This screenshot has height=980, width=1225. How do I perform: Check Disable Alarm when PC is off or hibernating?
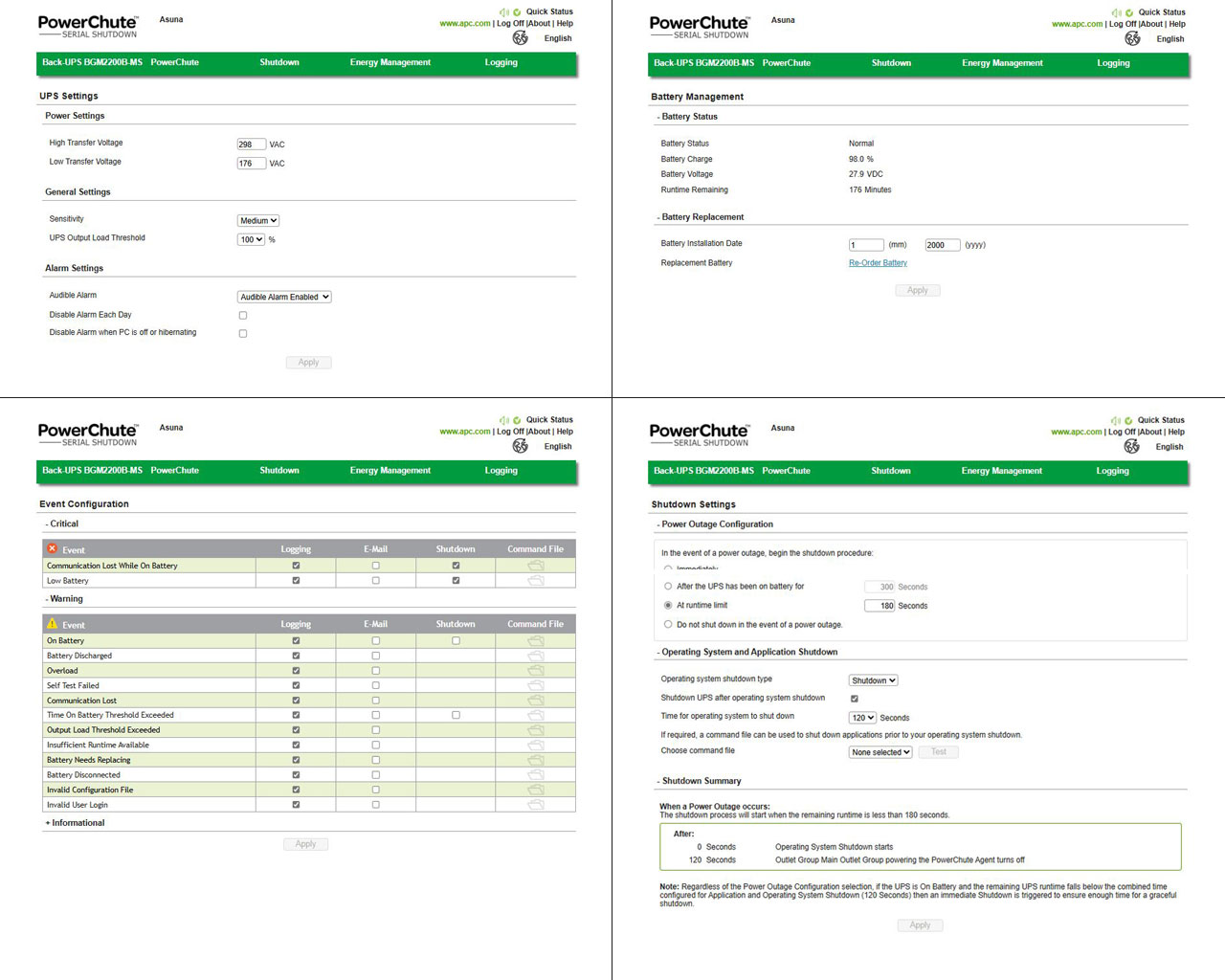click(x=243, y=334)
